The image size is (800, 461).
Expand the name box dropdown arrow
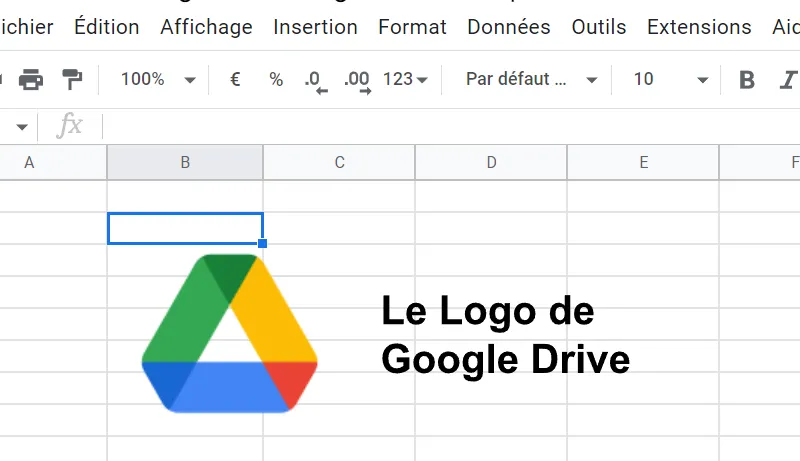(21, 127)
